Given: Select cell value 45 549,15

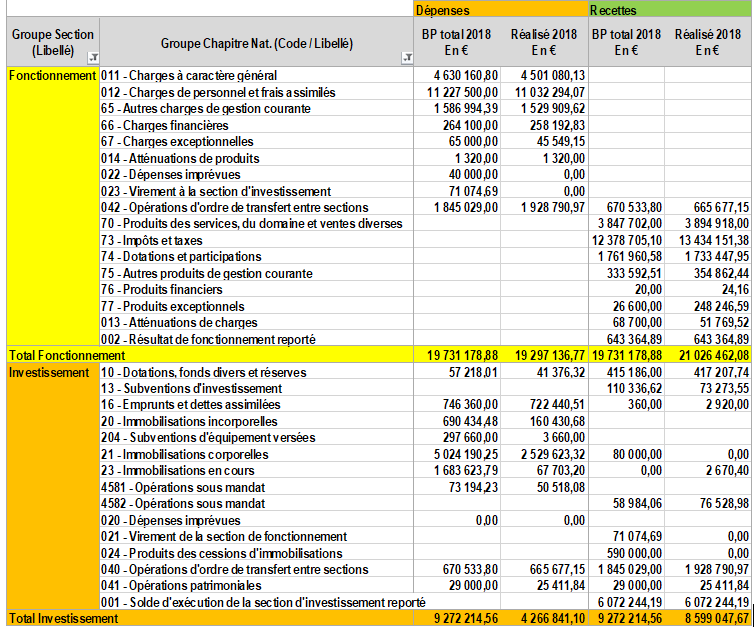Looking at the screenshot, I should (x=560, y=142).
